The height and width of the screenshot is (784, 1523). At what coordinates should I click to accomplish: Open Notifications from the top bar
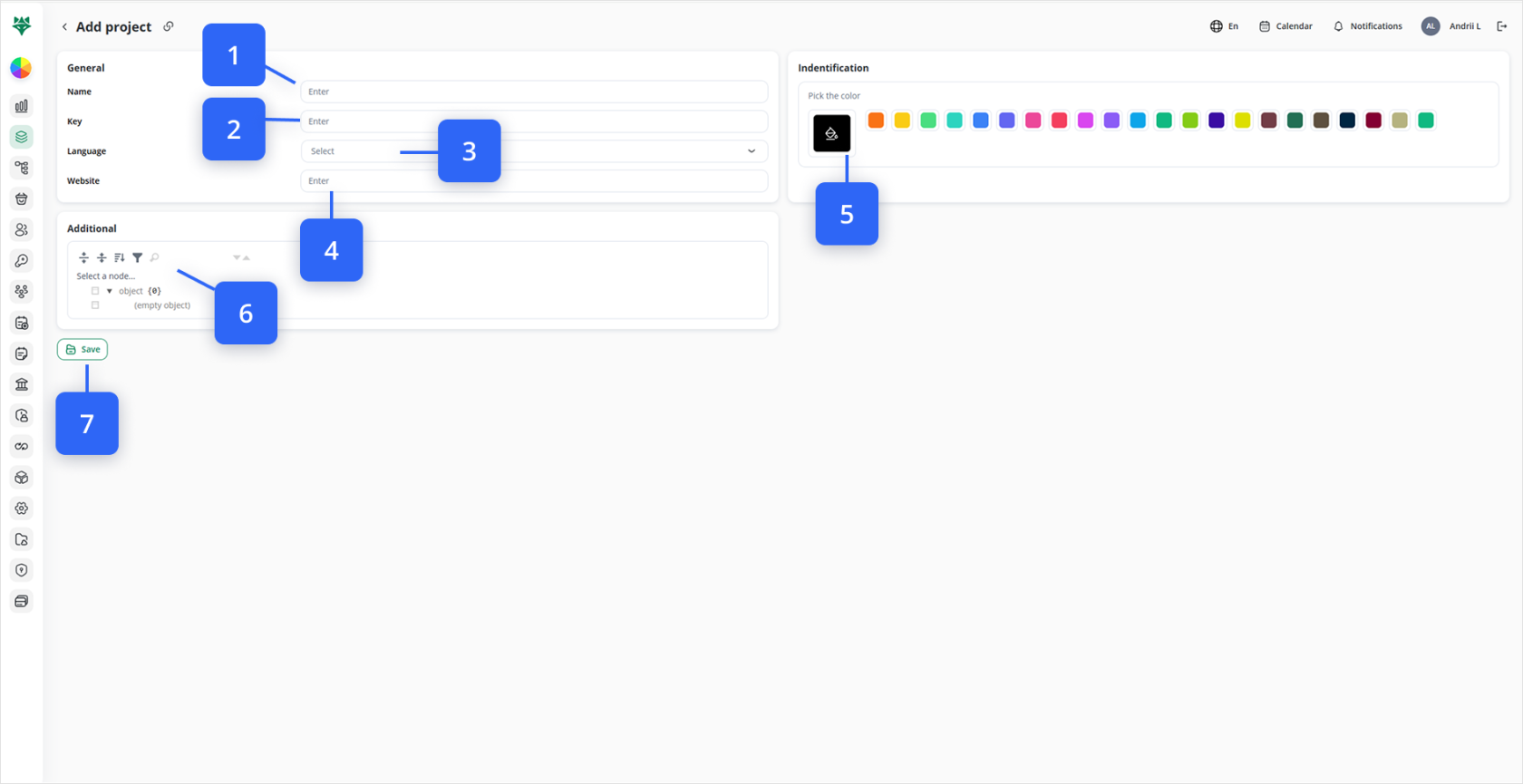pyautogui.click(x=1367, y=26)
